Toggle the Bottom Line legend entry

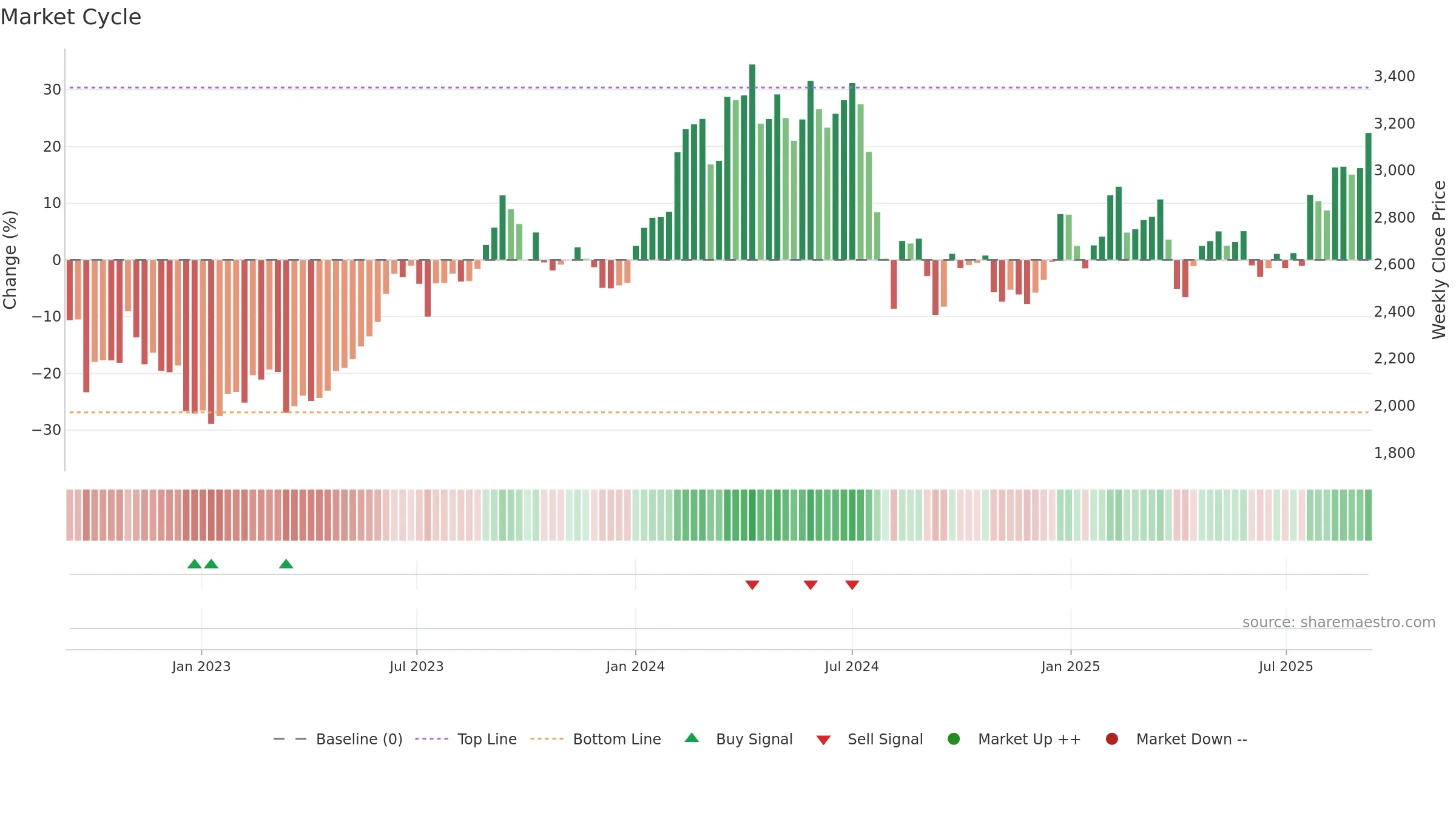pyautogui.click(x=596, y=739)
